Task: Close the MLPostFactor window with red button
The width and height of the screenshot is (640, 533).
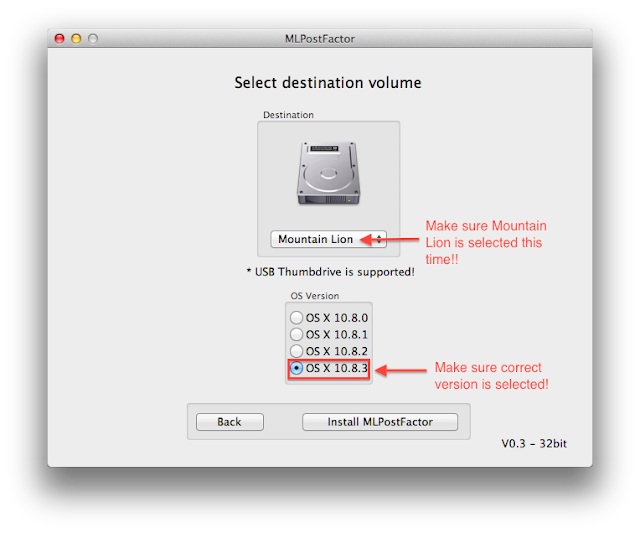Action: [60, 38]
